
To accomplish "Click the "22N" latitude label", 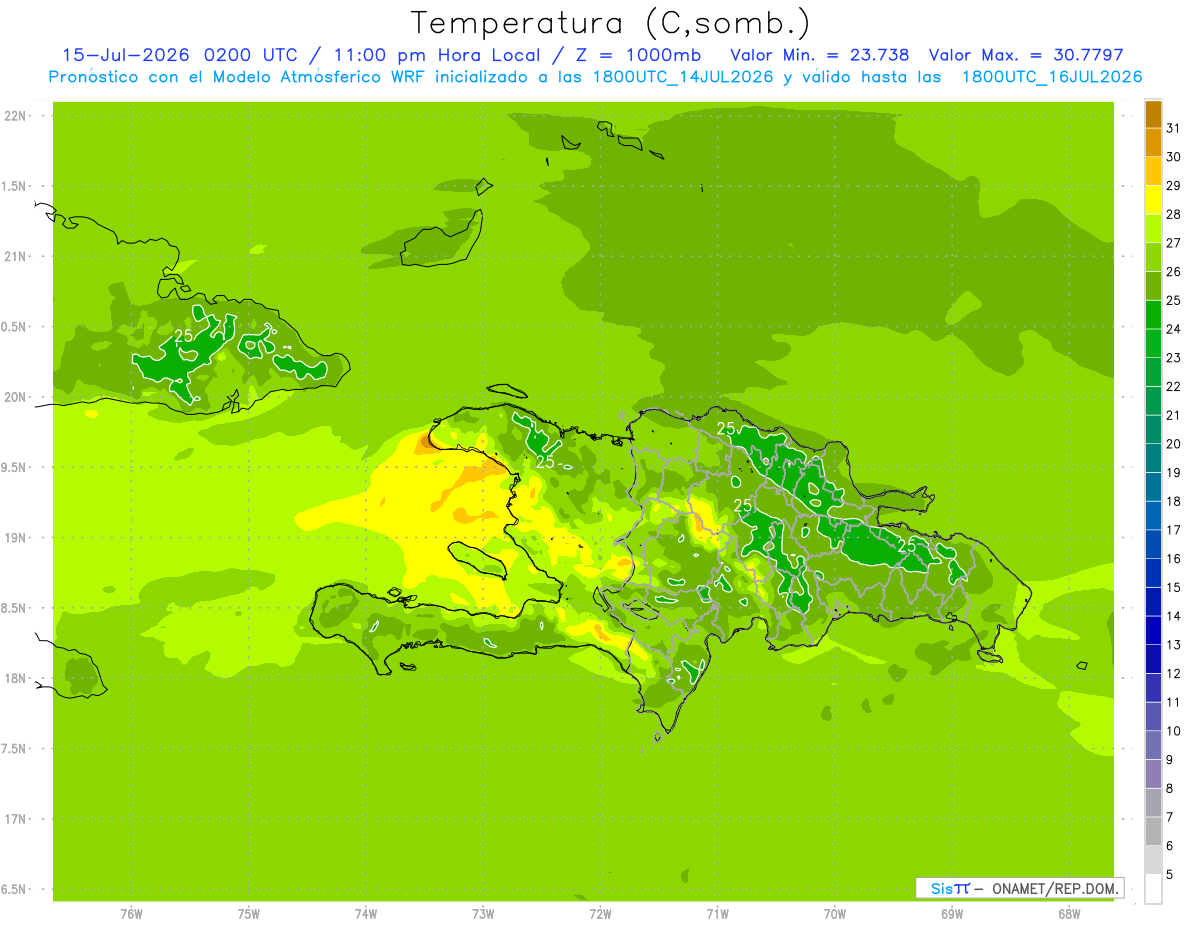I will point(15,116).
